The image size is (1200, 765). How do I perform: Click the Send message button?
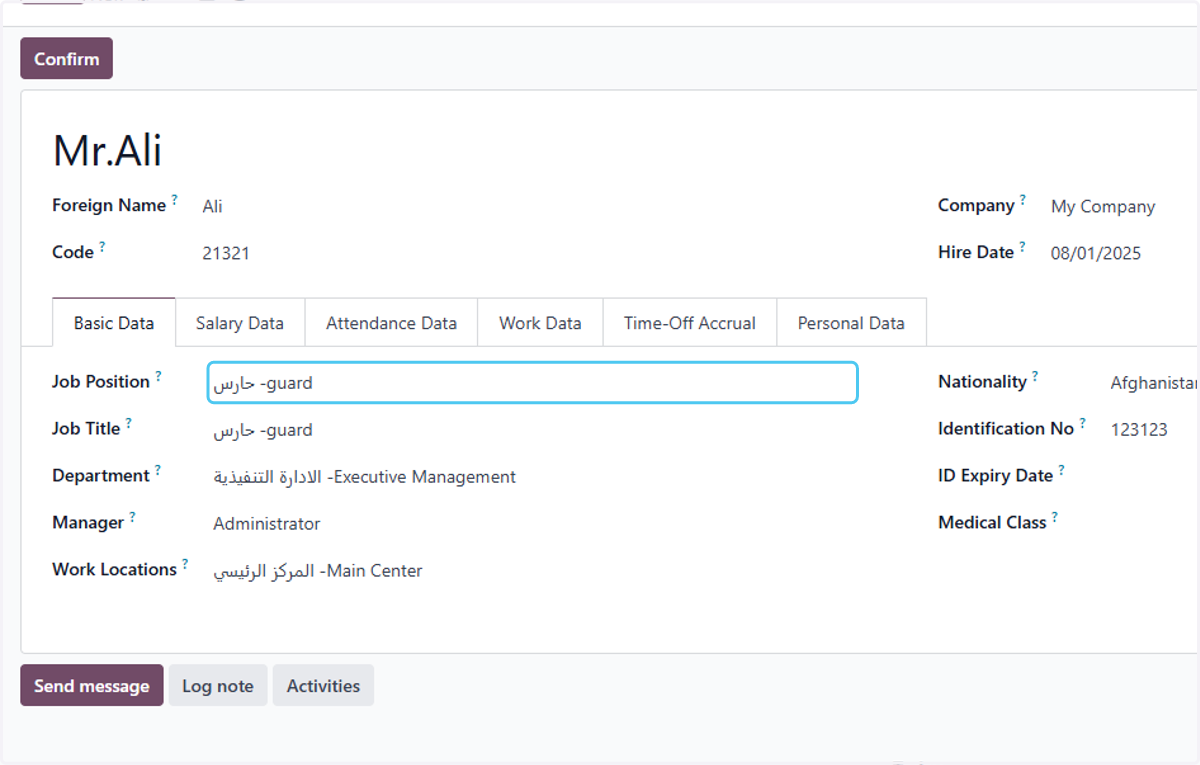92,686
